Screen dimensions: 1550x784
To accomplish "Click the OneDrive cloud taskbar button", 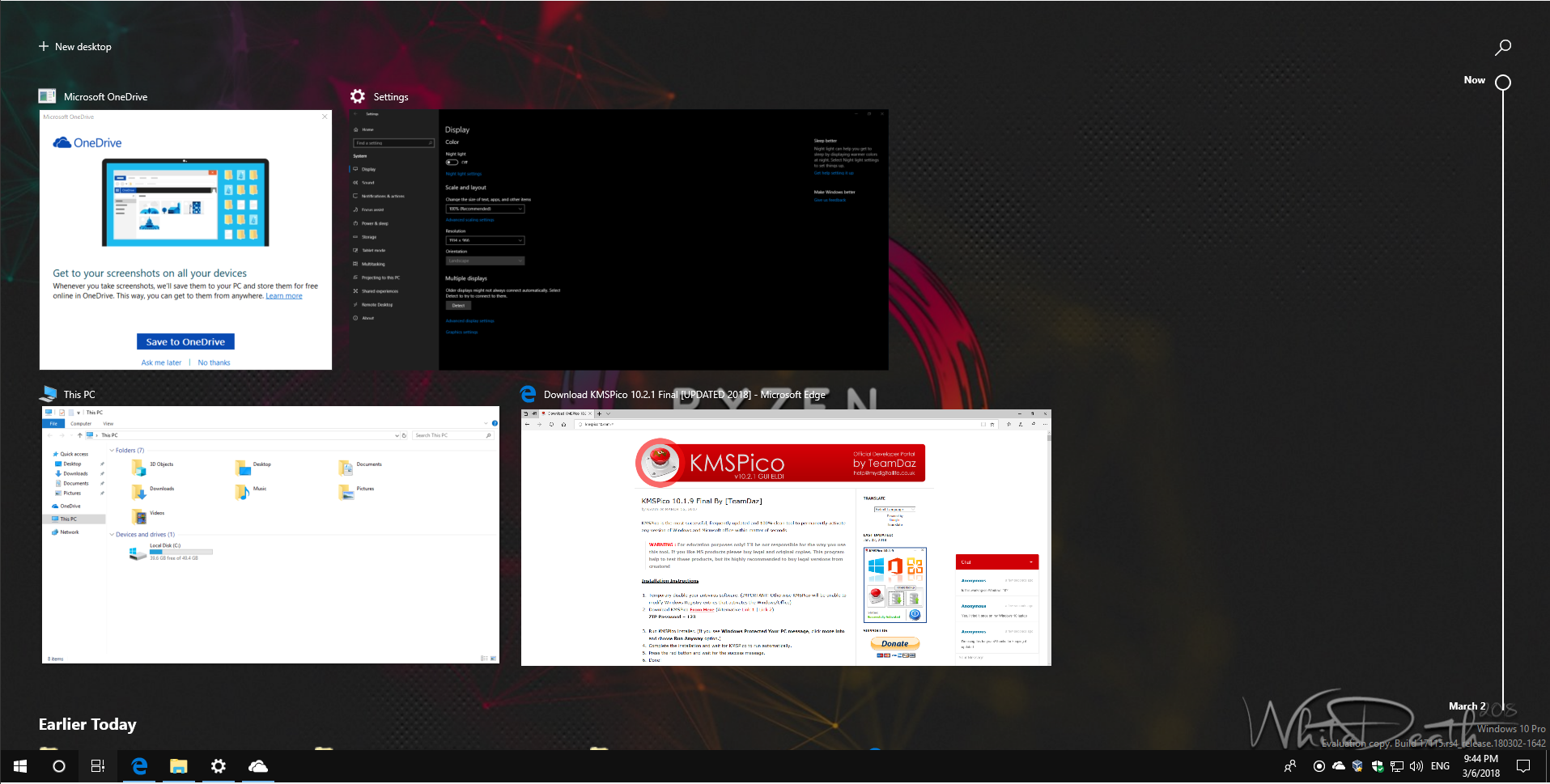I will coord(258,766).
